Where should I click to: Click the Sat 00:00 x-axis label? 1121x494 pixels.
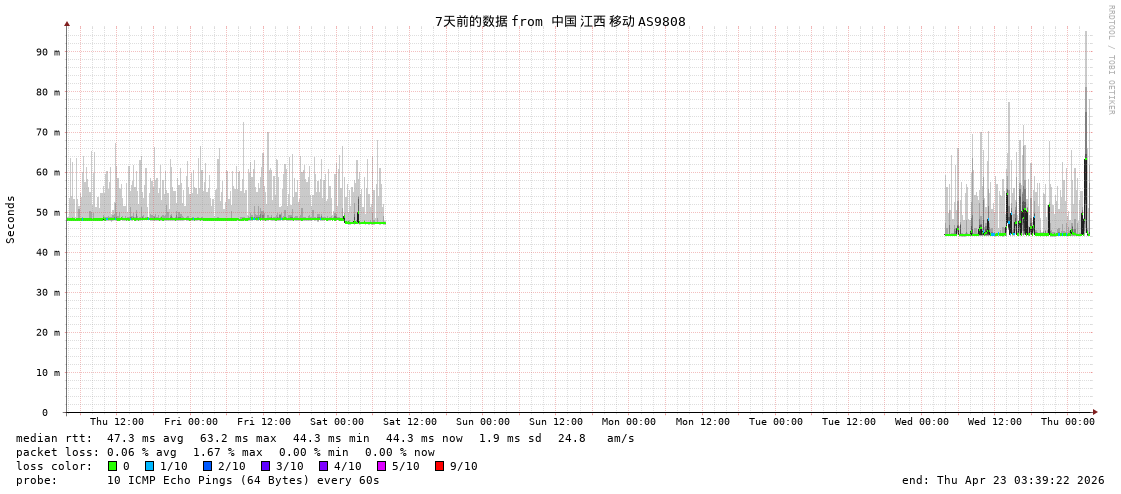tap(337, 422)
